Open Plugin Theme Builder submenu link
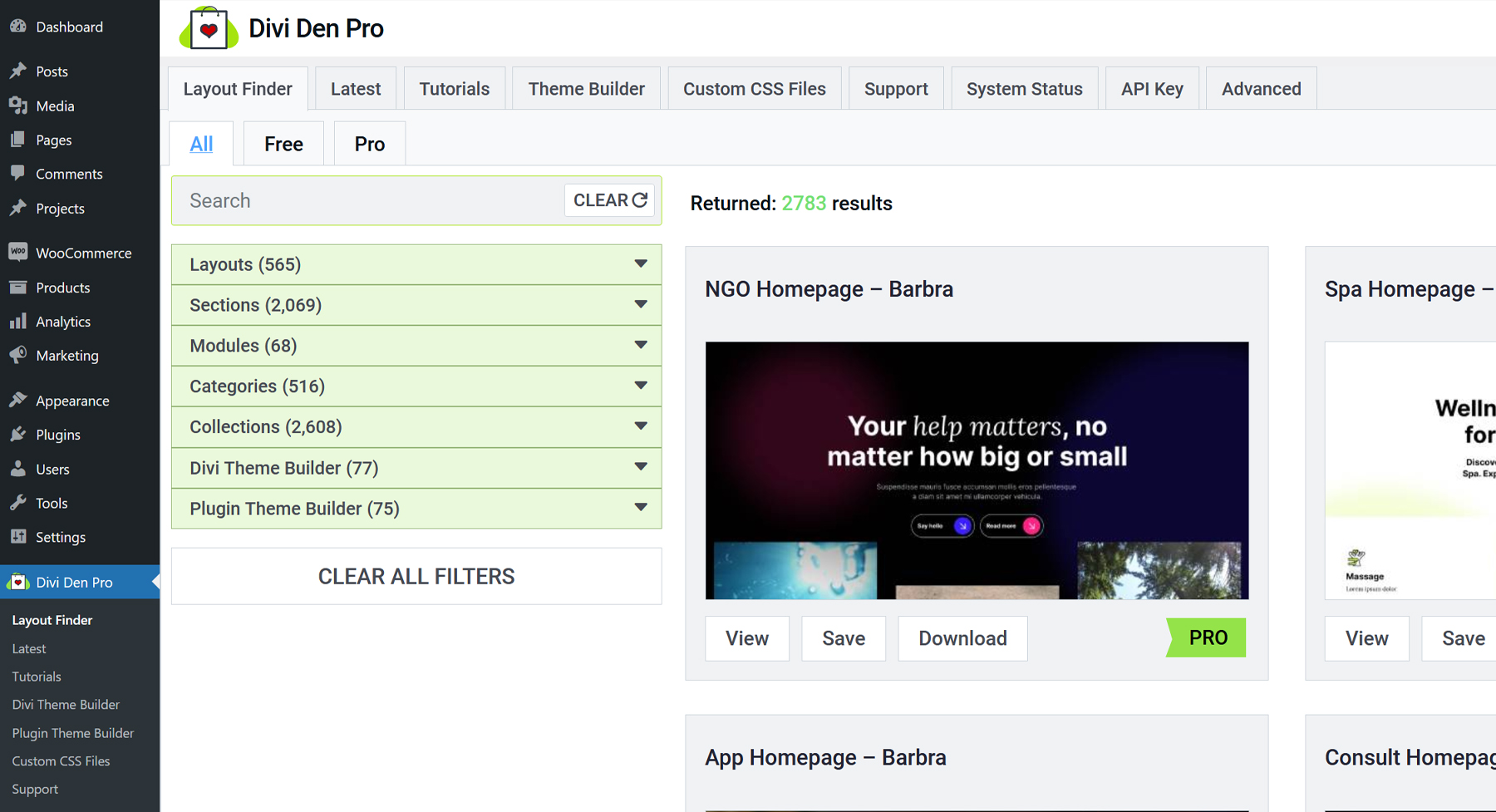1496x812 pixels. [x=73, y=733]
